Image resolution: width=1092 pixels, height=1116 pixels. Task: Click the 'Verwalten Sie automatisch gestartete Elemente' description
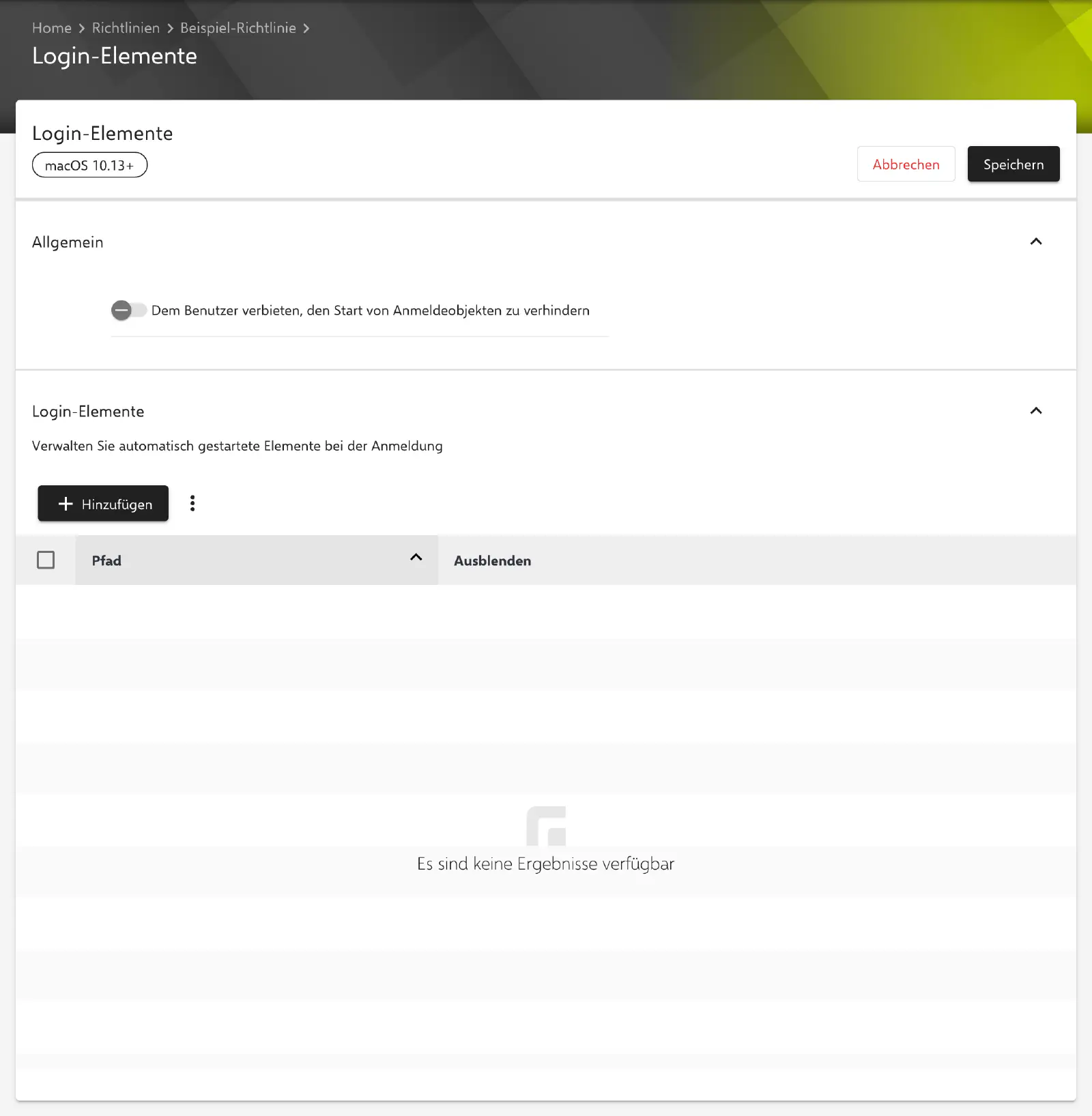pos(238,446)
